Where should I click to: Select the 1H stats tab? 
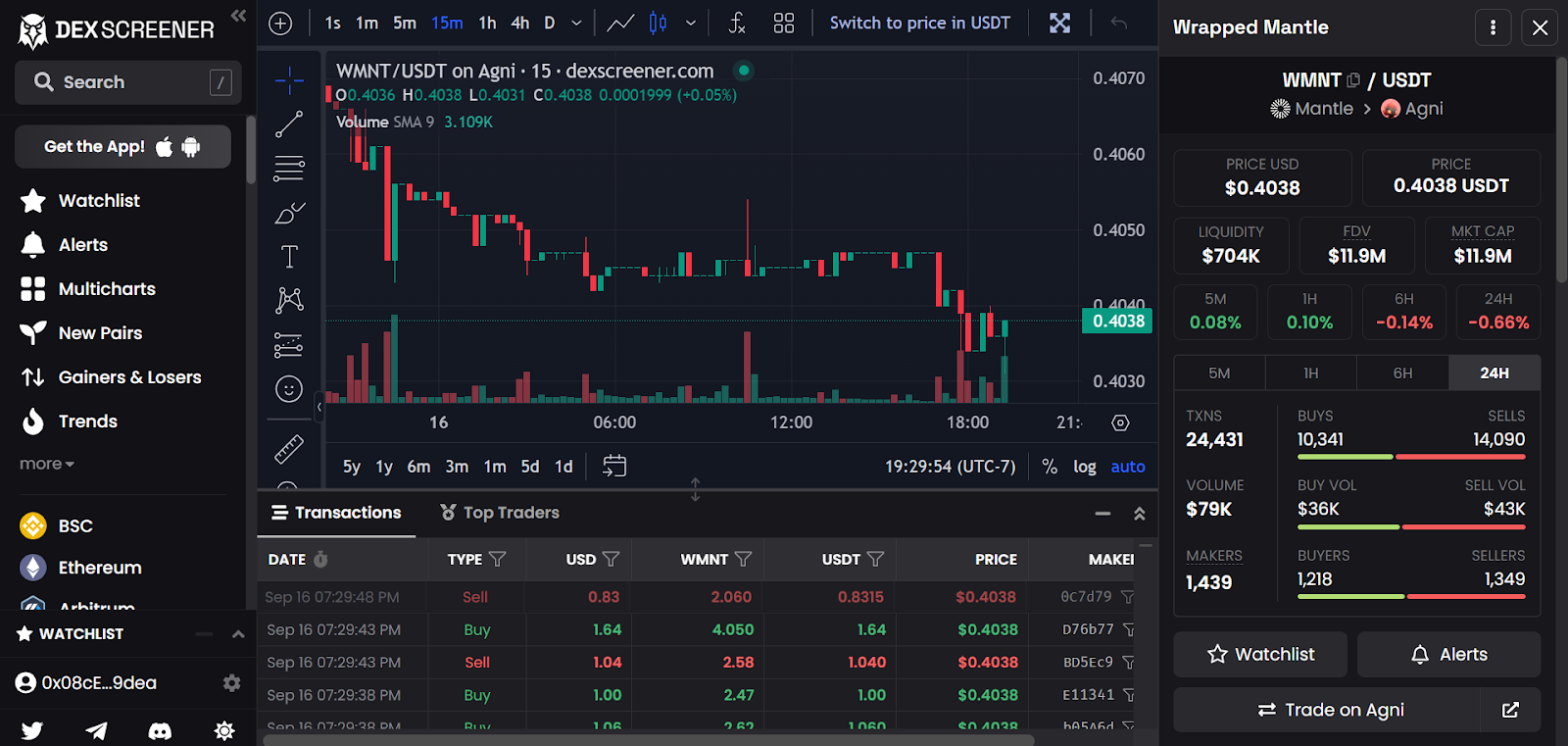click(1311, 373)
